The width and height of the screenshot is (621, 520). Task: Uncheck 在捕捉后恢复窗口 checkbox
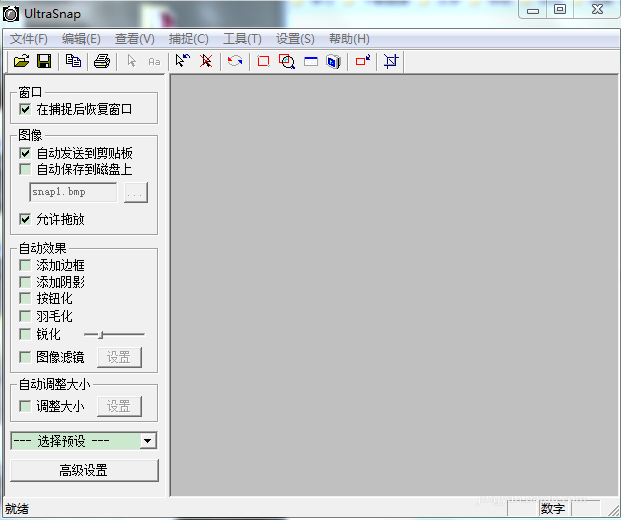(x=25, y=109)
